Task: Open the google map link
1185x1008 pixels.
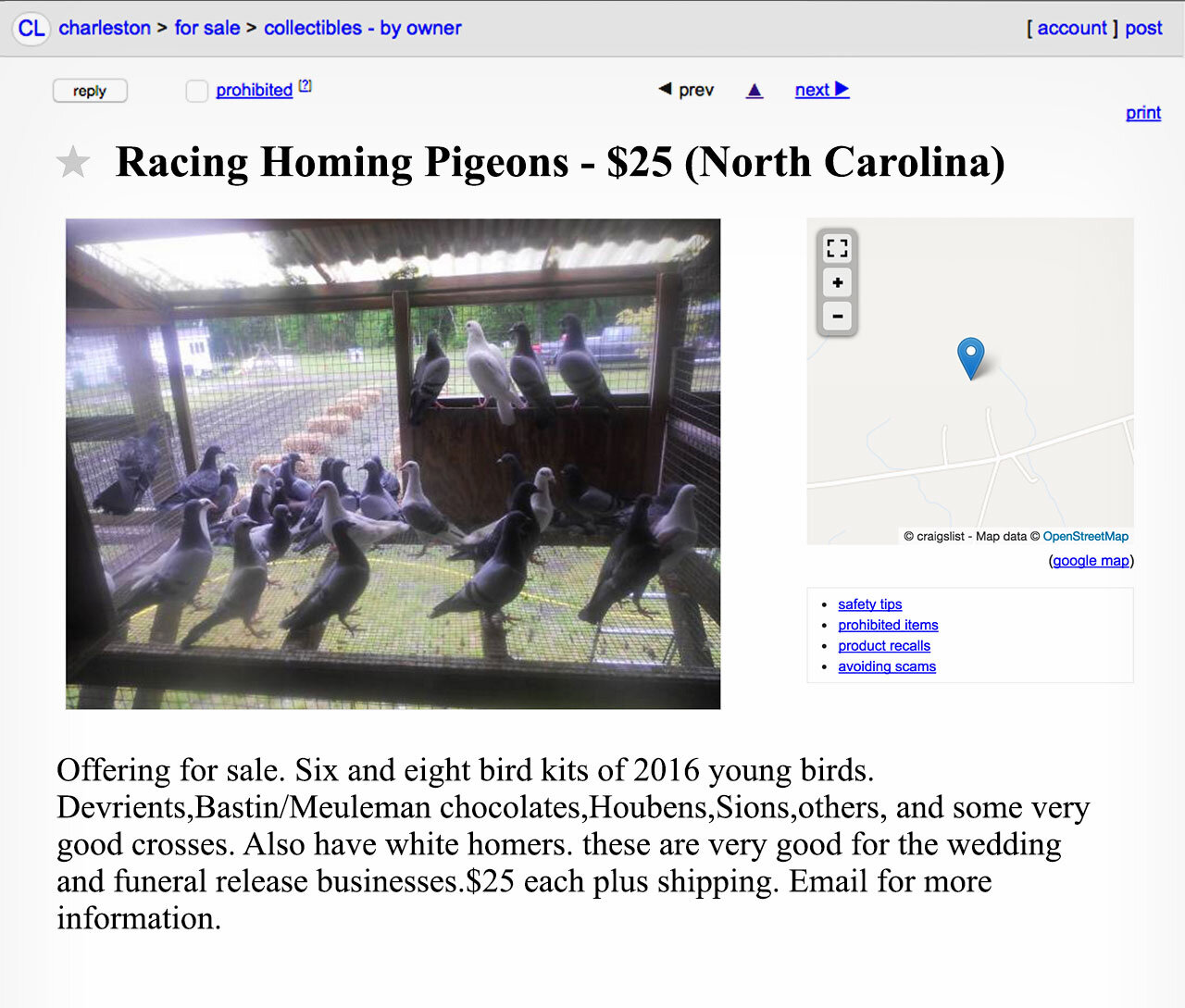Action: (1090, 560)
